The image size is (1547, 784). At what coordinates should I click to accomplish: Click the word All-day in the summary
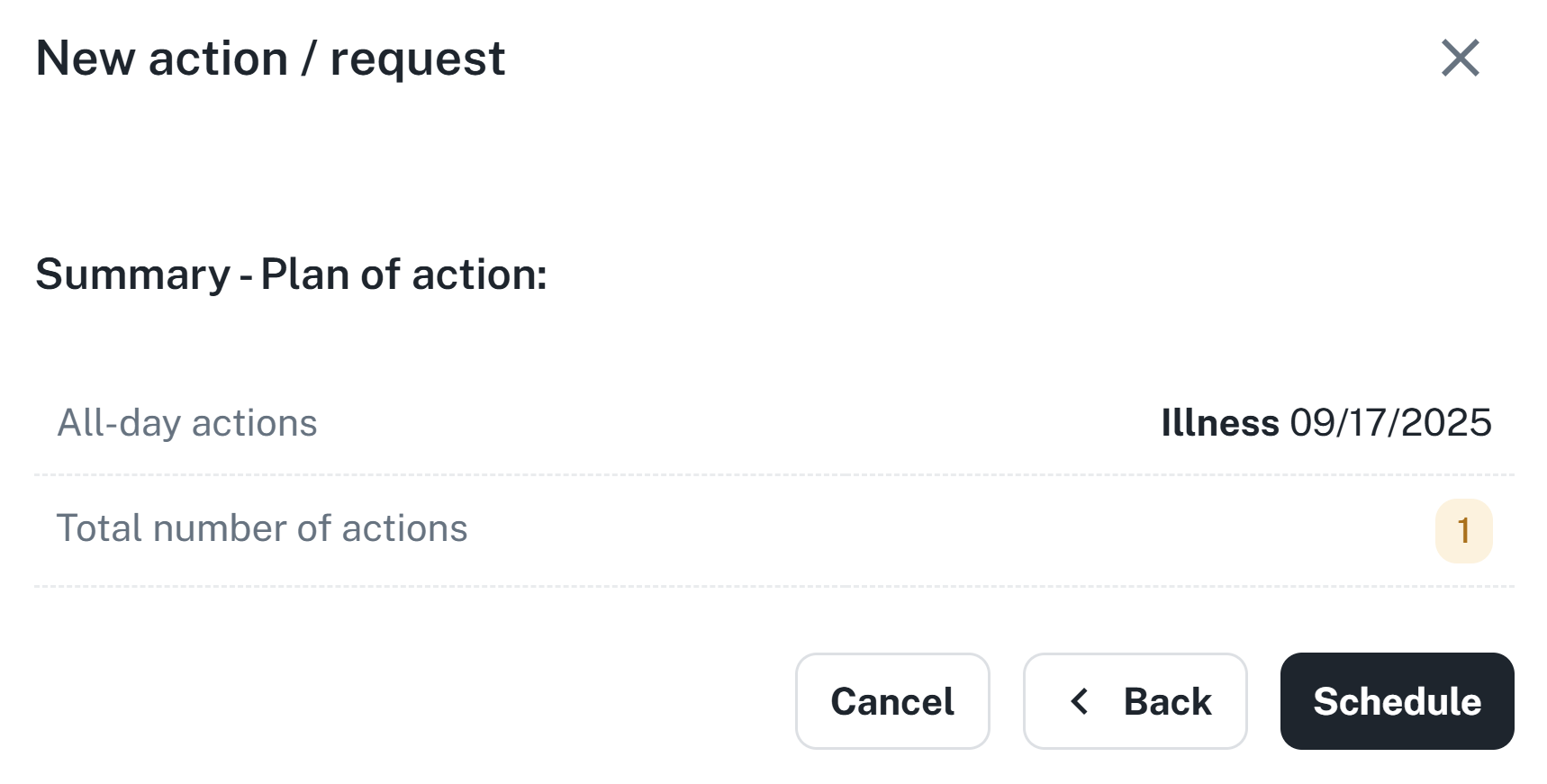pos(119,423)
